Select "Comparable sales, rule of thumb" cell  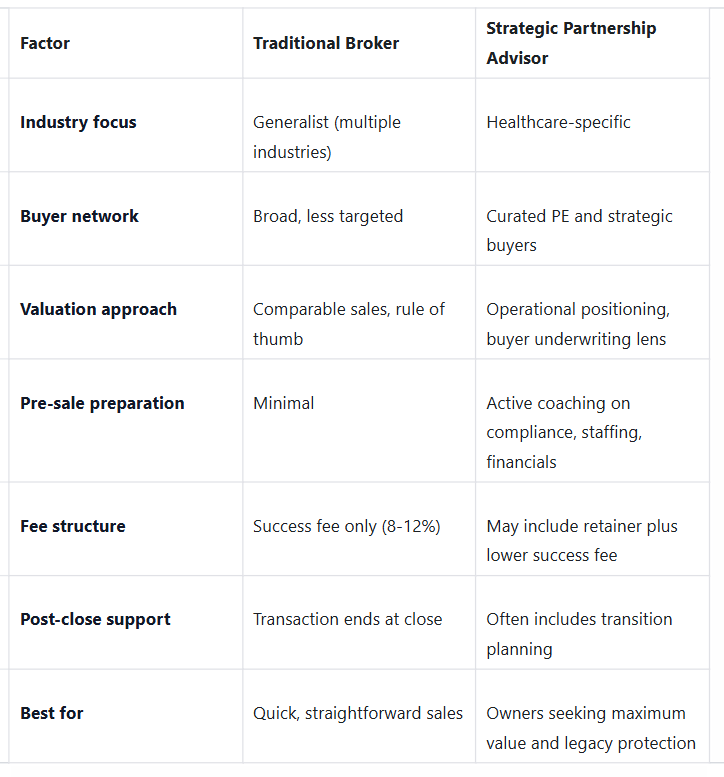[349, 324]
